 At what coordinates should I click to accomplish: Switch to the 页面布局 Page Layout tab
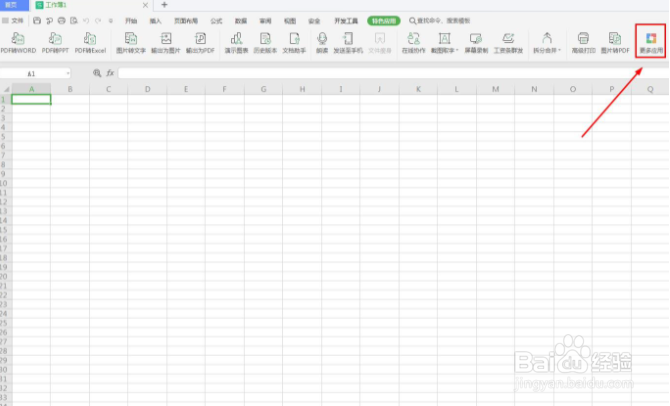[x=185, y=21]
